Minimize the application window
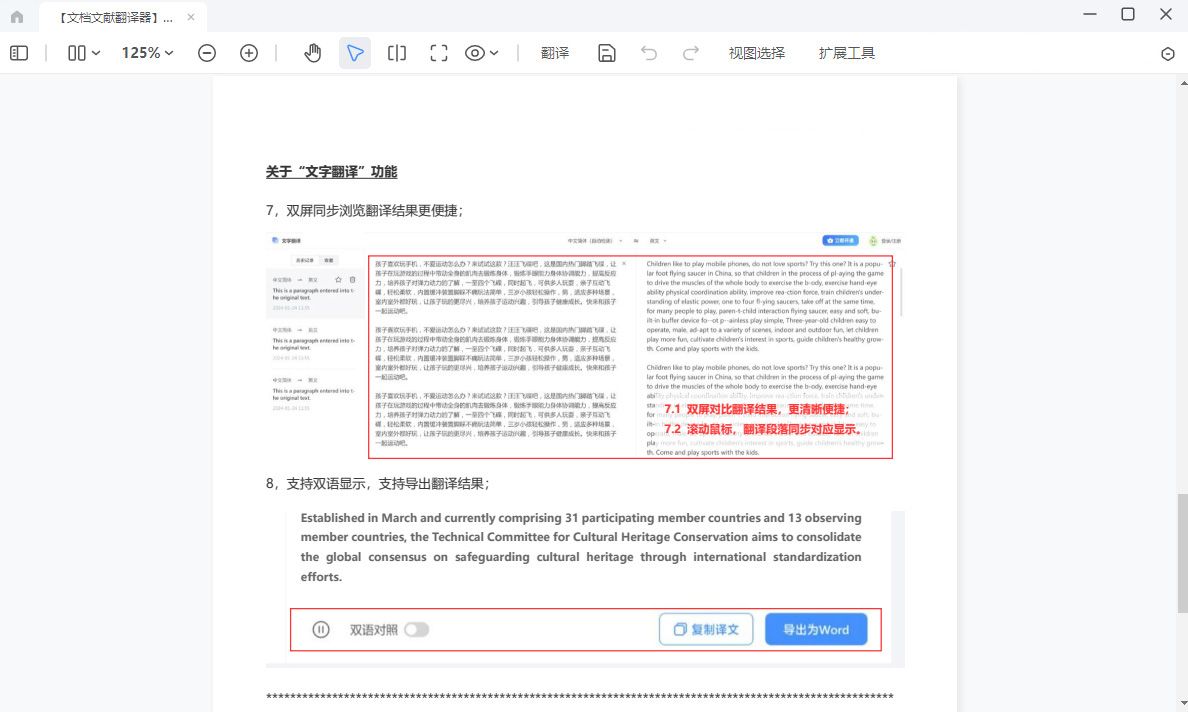Screen dimensions: 1188x712 click(1090, 14)
